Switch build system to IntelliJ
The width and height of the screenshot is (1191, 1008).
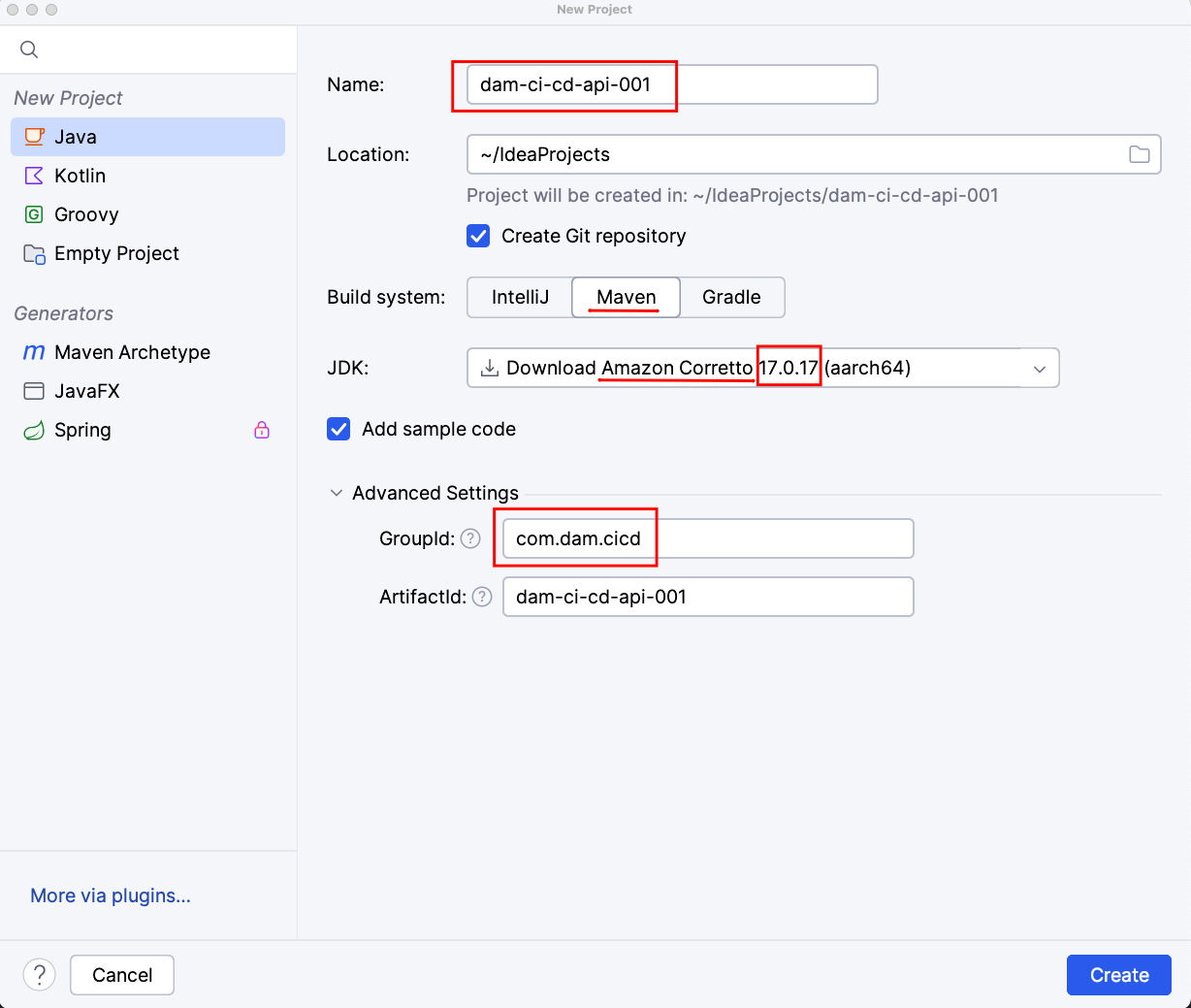click(520, 297)
